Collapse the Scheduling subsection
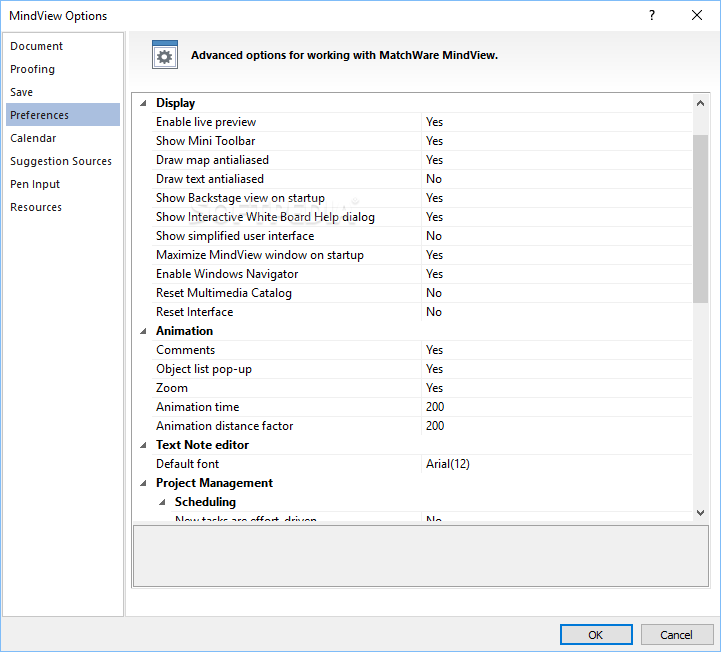Viewport: 721px width, 652px height. click(162, 502)
